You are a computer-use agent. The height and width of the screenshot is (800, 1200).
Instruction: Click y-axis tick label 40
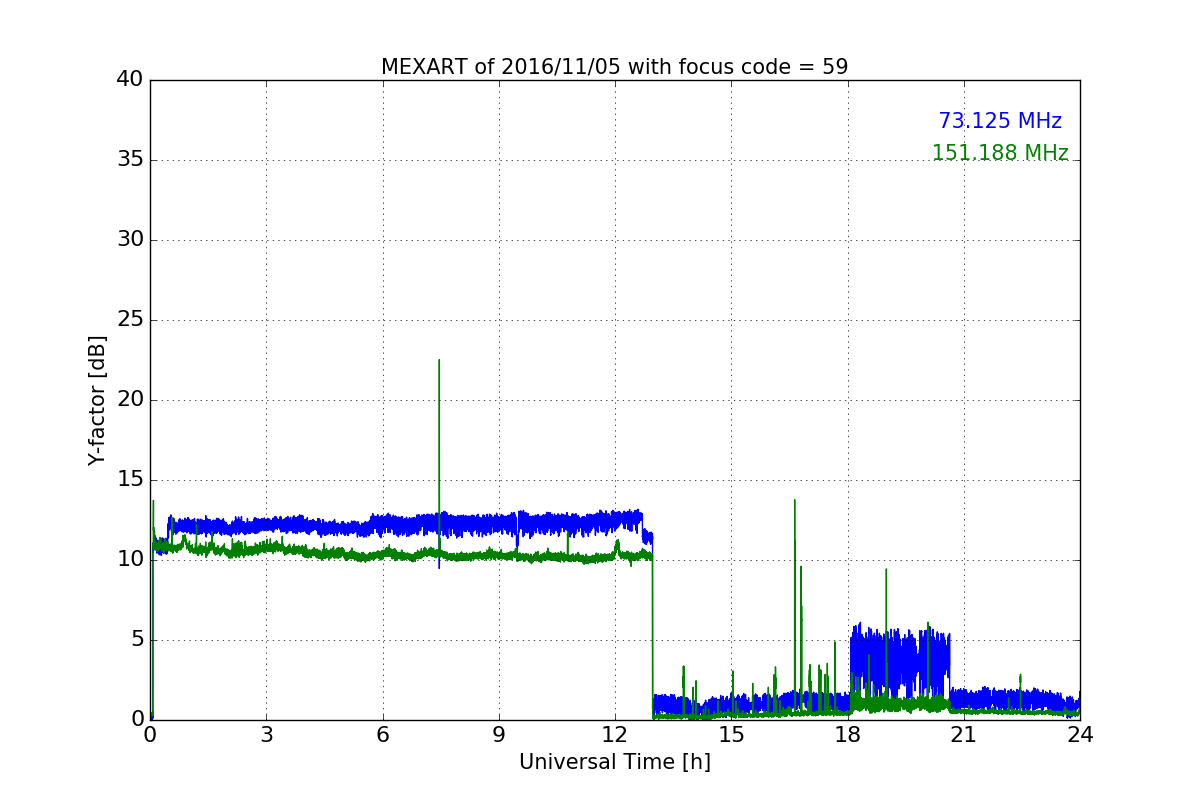point(130,80)
